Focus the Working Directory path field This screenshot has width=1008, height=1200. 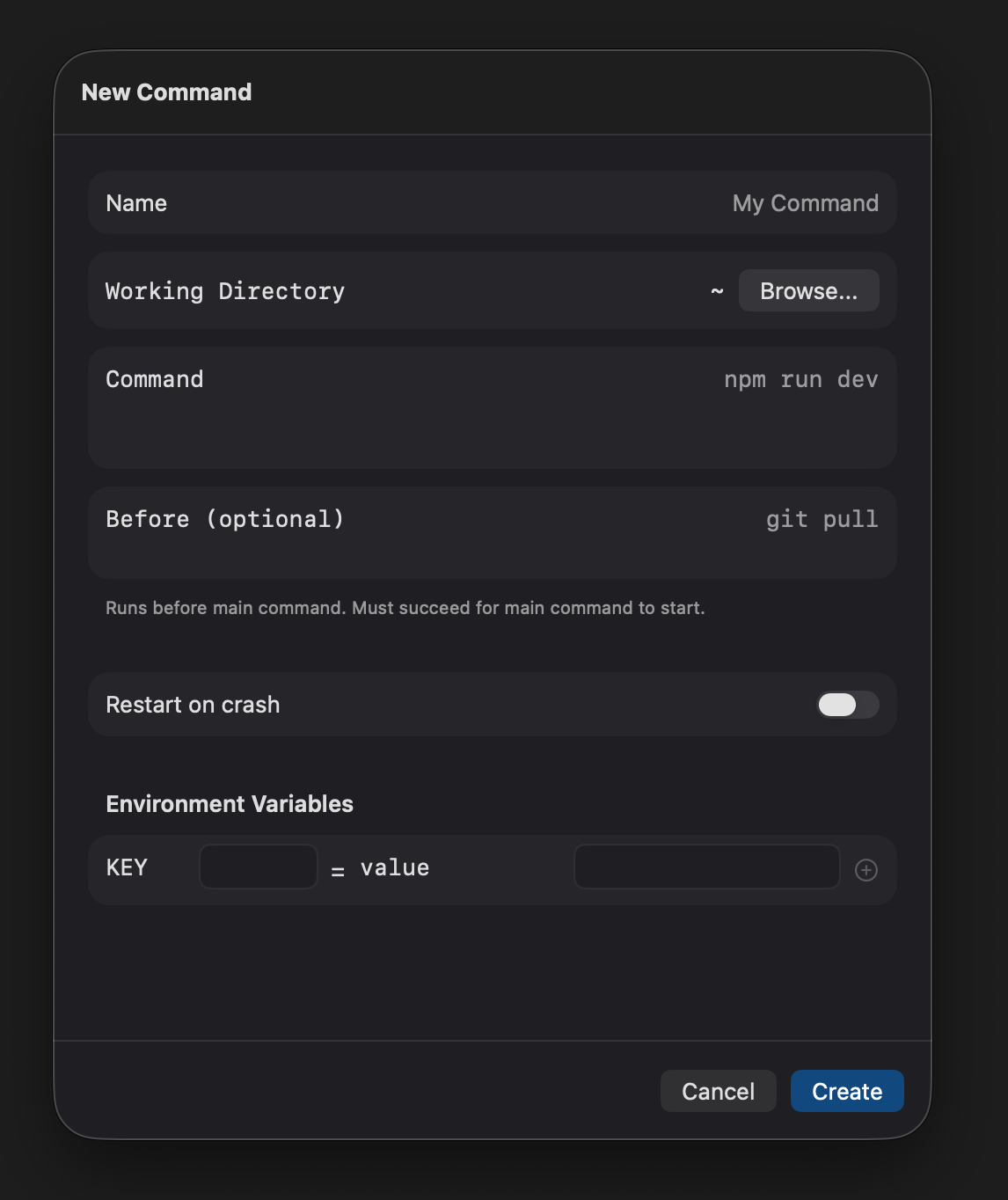coord(396,290)
